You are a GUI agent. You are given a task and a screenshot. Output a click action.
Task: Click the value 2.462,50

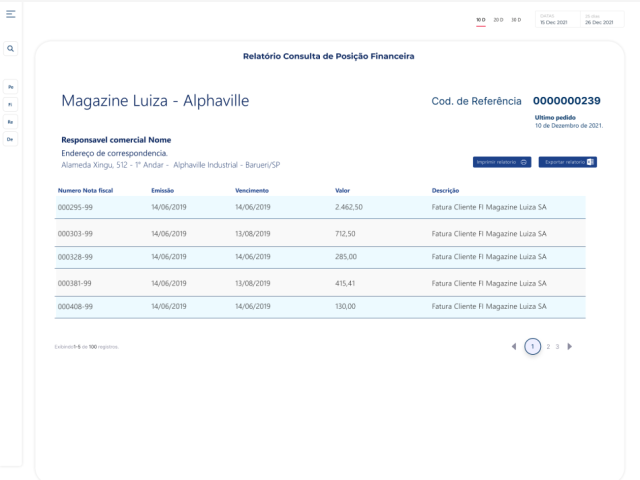pos(349,207)
